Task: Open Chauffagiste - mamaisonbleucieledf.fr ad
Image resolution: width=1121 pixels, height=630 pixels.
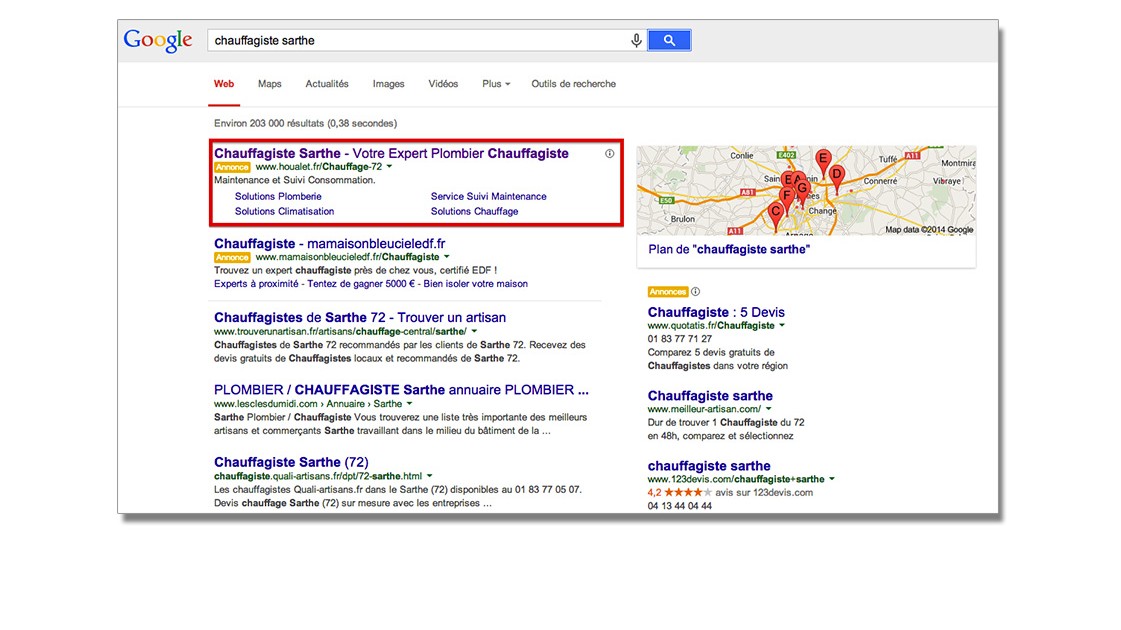Action: click(330, 244)
